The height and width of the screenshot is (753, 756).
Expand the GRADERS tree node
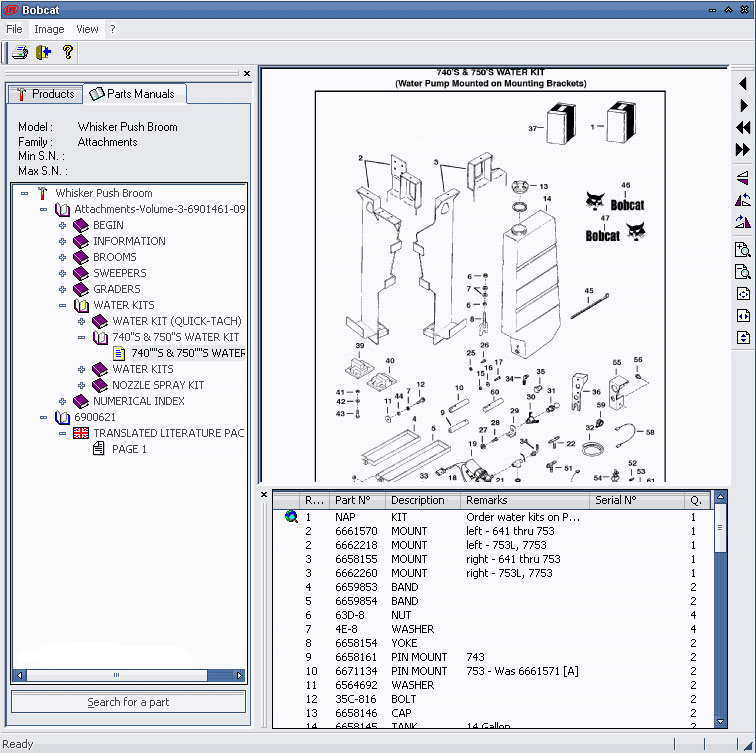(x=62, y=289)
